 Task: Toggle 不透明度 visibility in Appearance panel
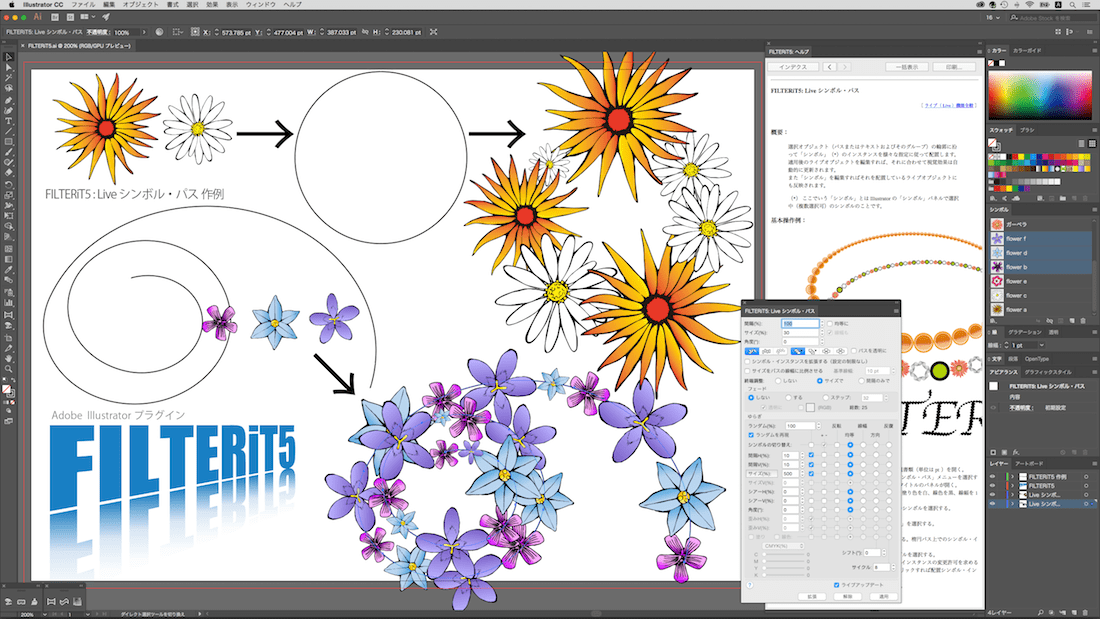(x=993, y=408)
